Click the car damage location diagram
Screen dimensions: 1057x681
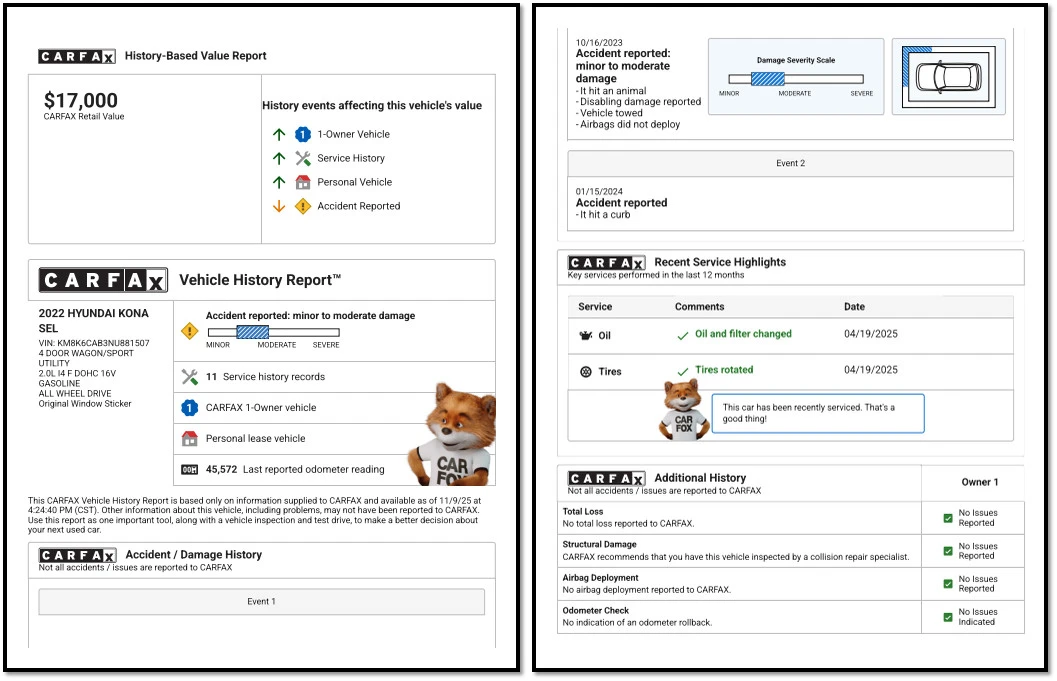948,77
